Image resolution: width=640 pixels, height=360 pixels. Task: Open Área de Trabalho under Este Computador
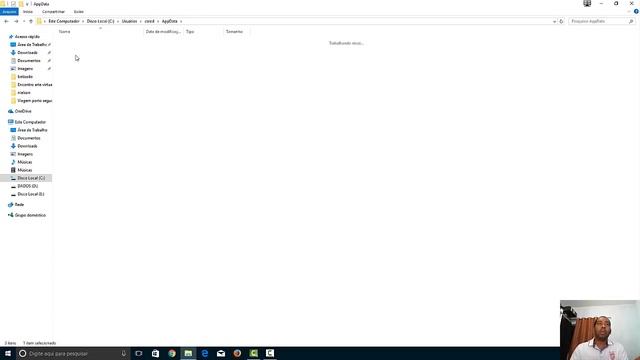[x=32, y=130]
